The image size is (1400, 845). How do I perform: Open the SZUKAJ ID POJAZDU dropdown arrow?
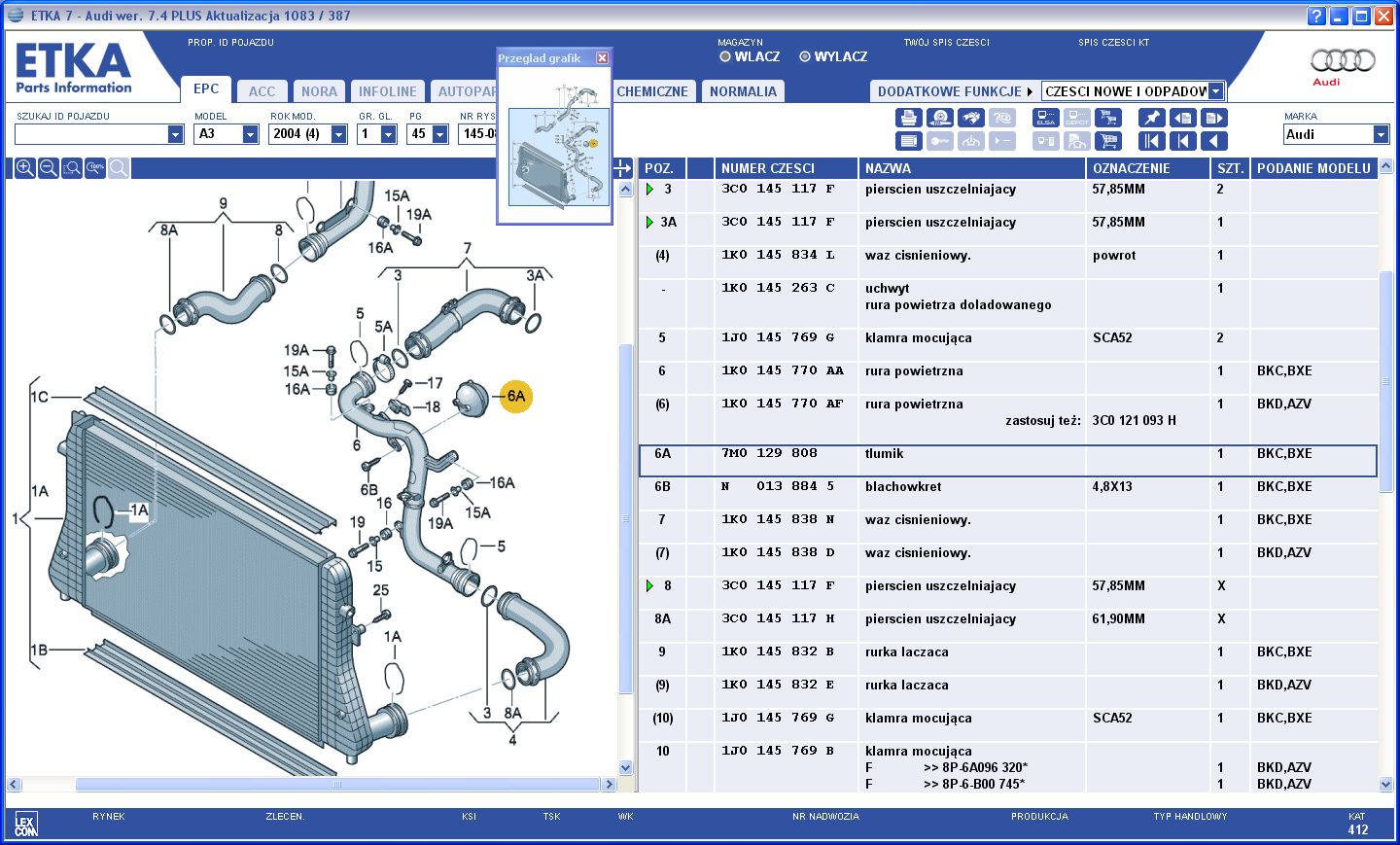(x=175, y=134)
